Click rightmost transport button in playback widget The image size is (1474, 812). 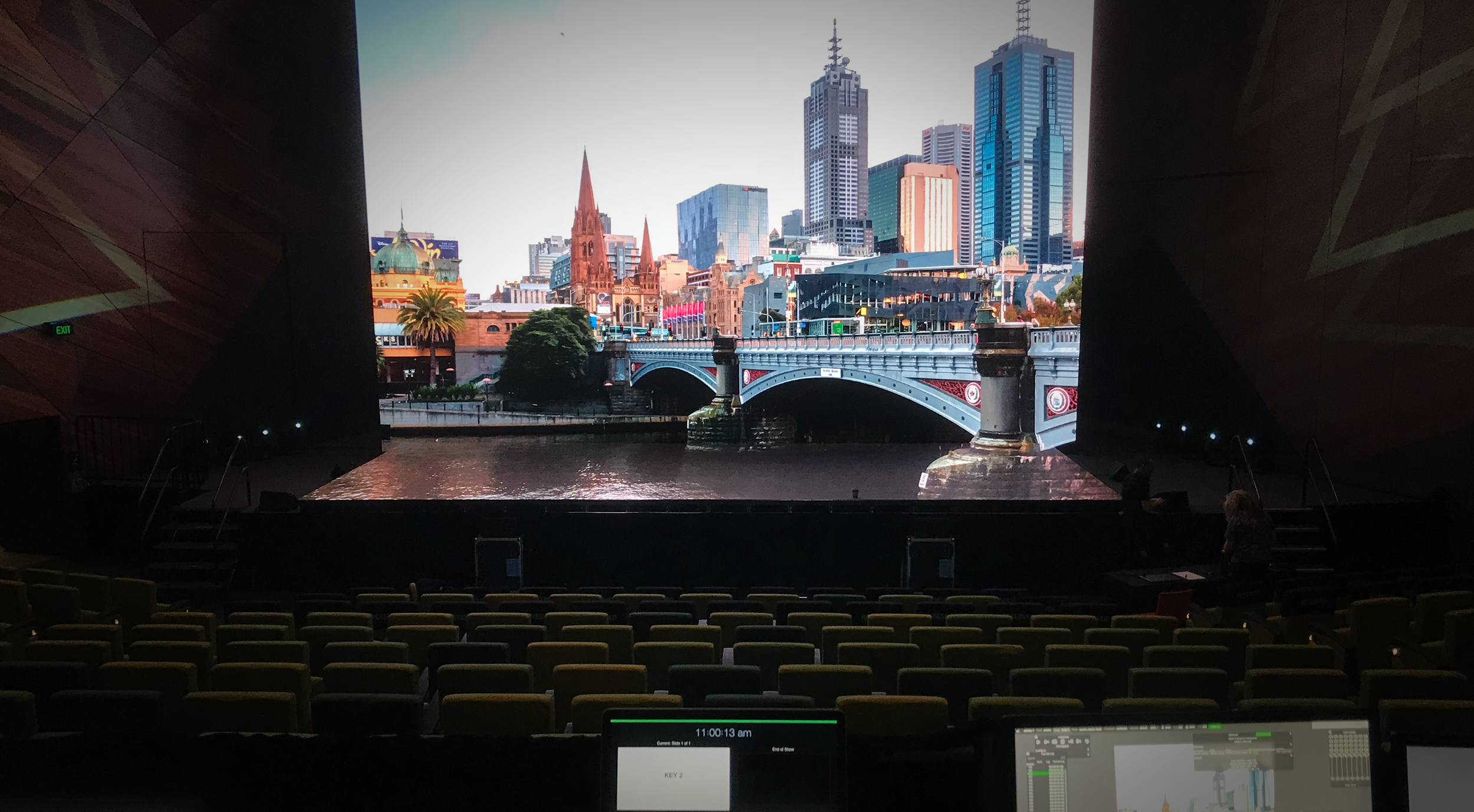1087,741
